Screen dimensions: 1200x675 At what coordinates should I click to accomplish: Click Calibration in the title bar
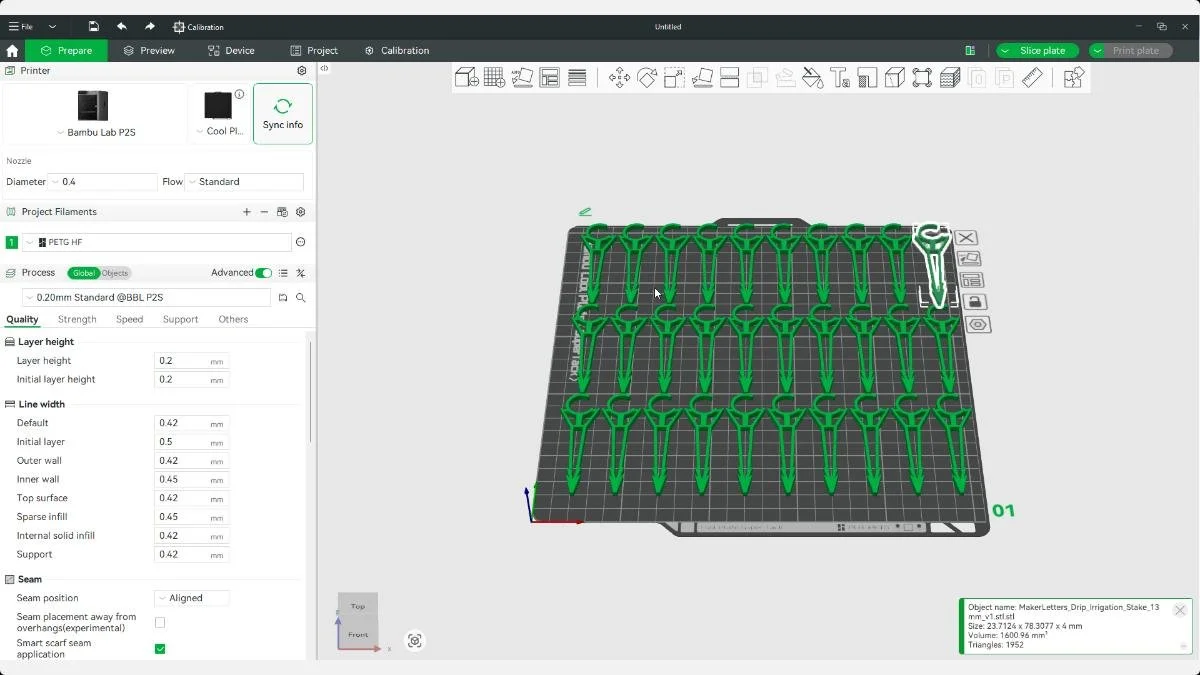point(198,27)
